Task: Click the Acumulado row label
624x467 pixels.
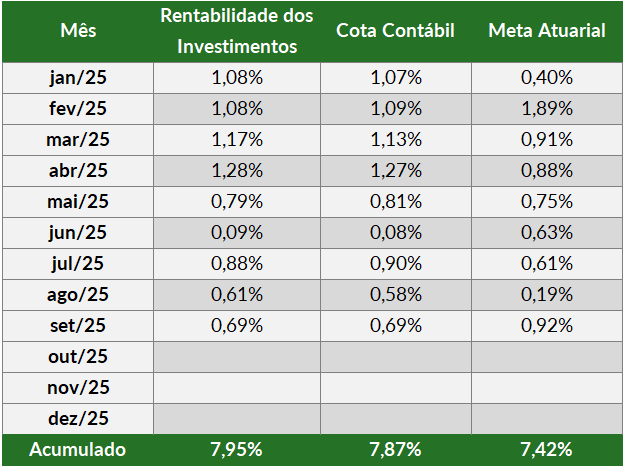Action: (x=78, y=450)
